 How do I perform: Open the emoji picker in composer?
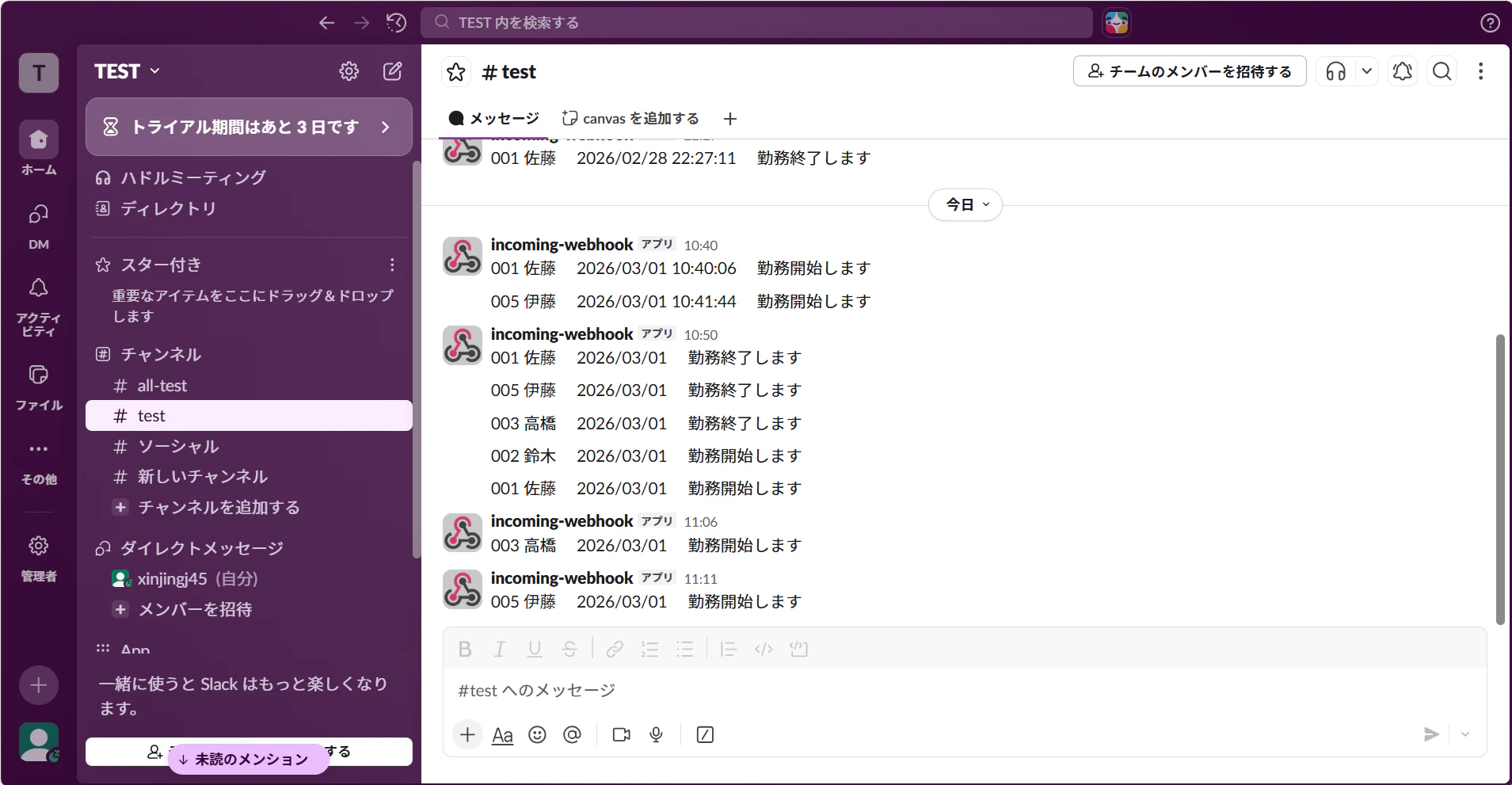point(537,735)
